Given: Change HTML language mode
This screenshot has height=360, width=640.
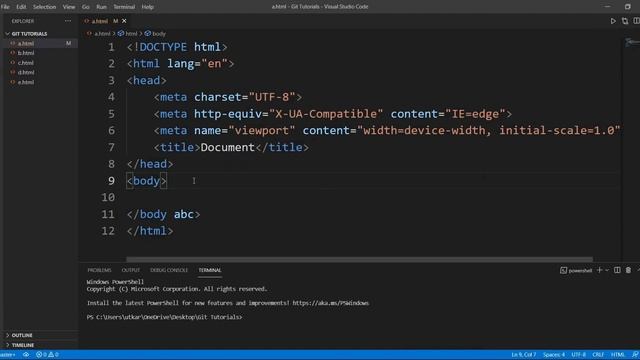Looking at the screenshot, I should [x=618, y=355].
